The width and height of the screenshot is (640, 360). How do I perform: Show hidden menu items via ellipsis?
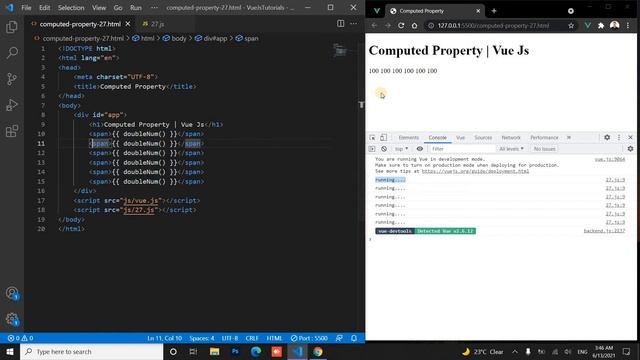click(154, 8)
